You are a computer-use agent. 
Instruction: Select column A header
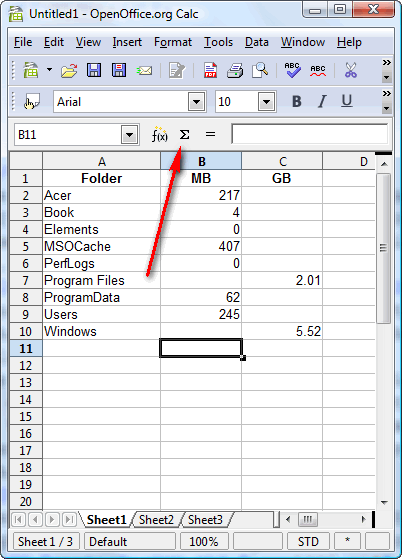pyautogui.click(x=102, y=161)
